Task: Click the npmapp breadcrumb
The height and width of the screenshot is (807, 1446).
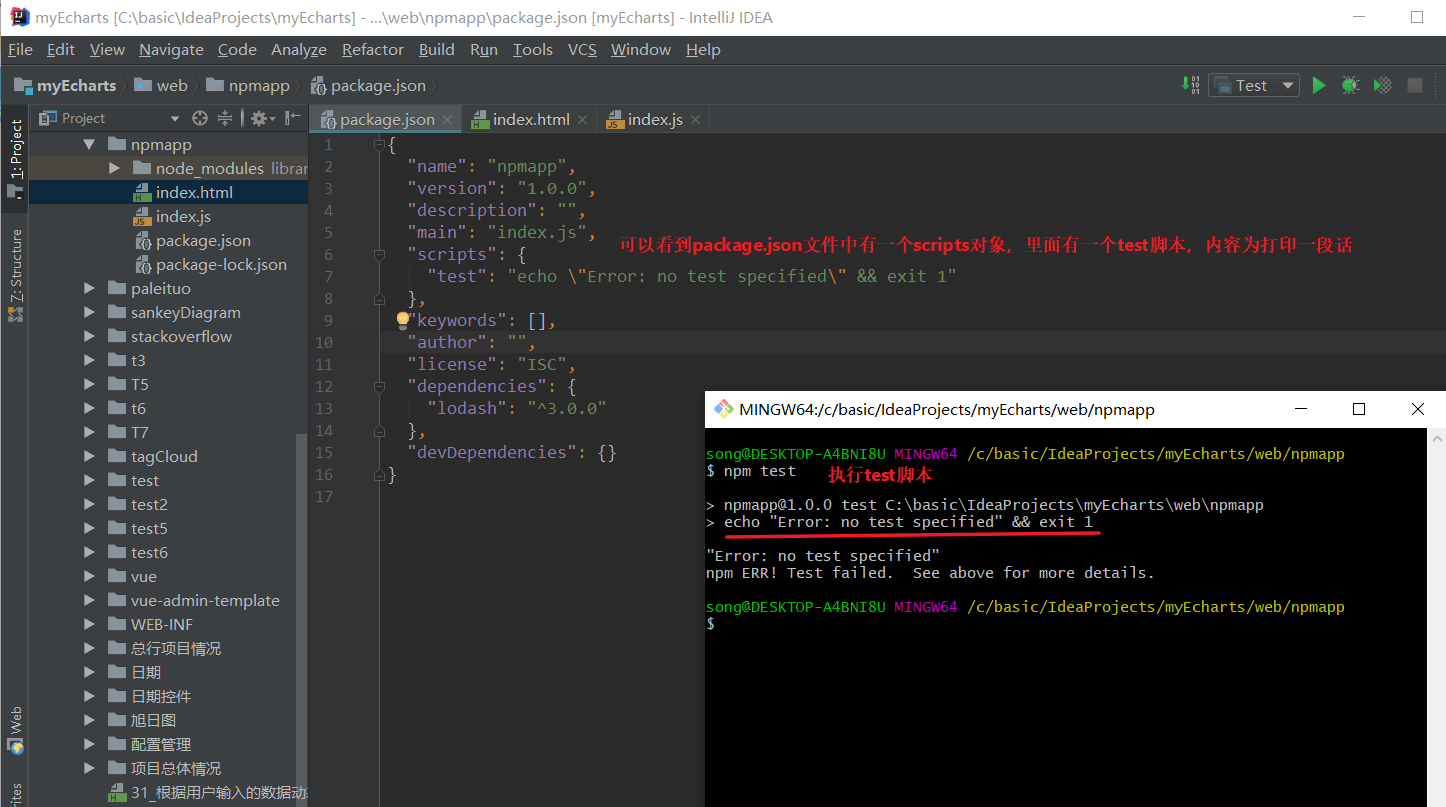Action: pos(248,85)
